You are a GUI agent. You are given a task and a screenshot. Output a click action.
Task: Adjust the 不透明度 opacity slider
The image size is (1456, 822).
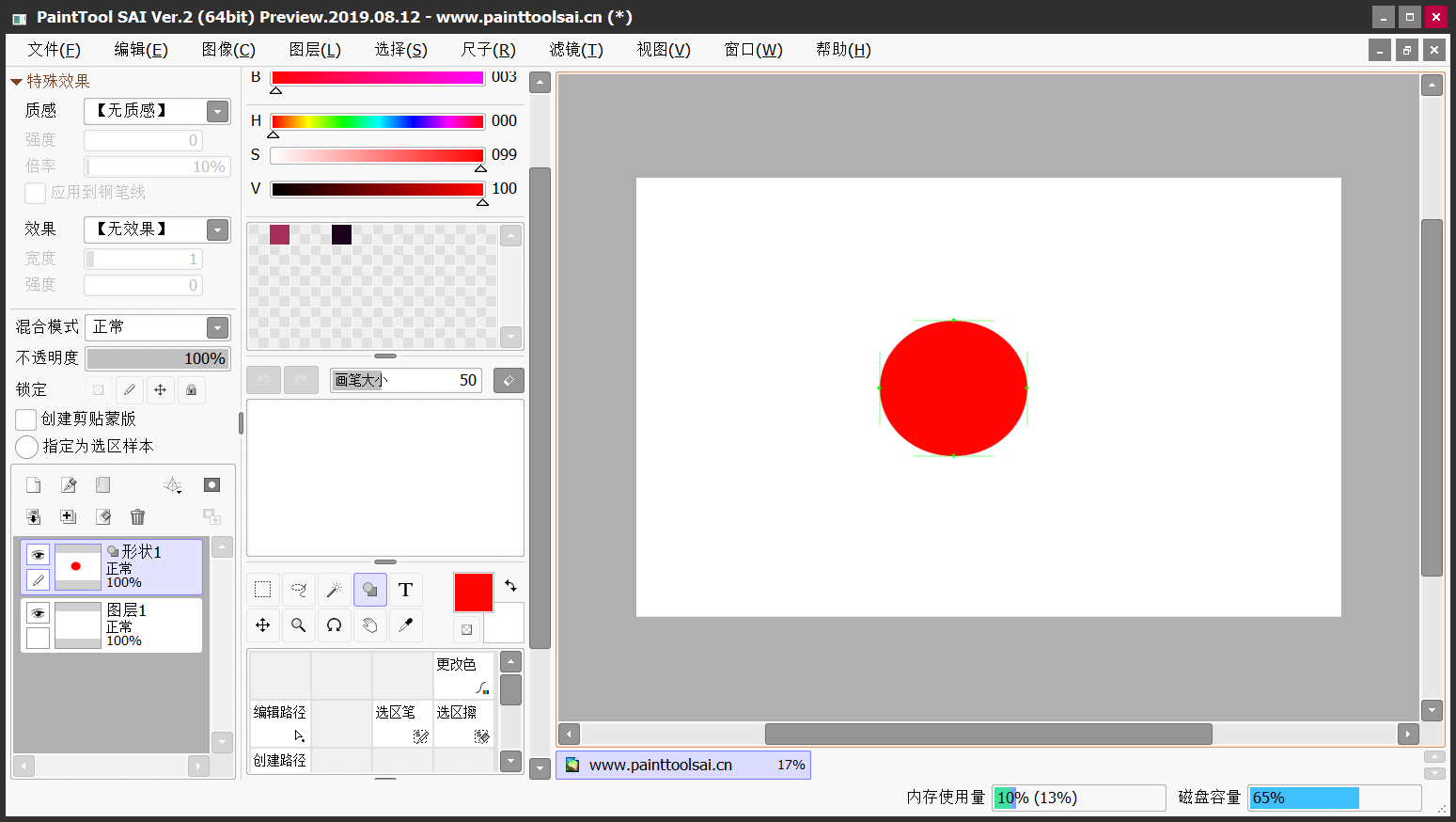(x=158, y=358)
